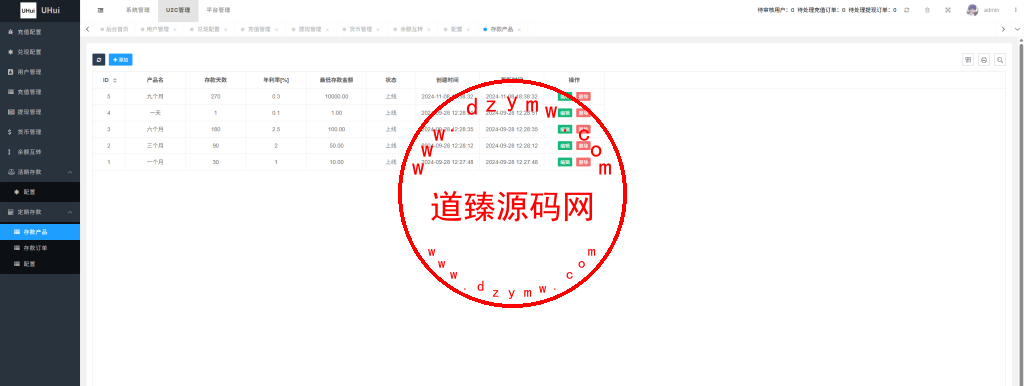This screenshot has width=1024, height=386.
Task: Open the column filter icon above table
Action: click(x=968, y=59)
